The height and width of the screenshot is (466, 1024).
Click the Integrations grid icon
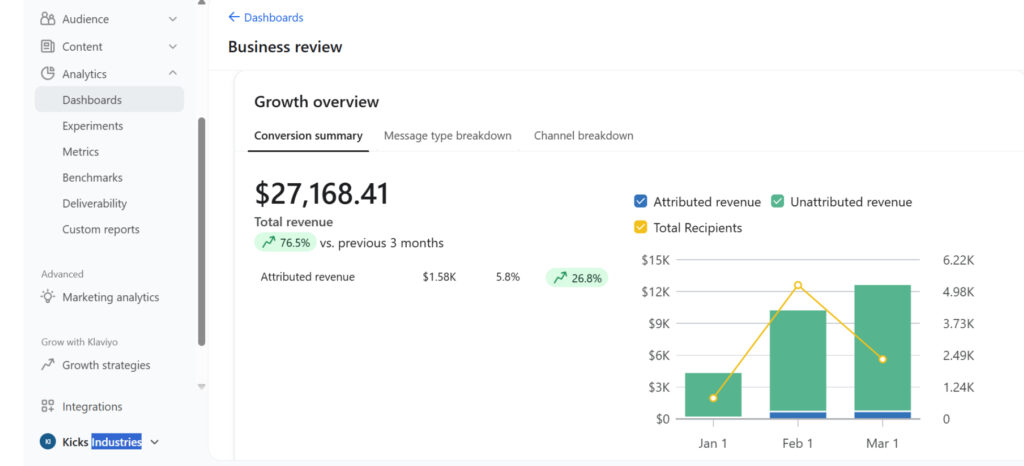pos(48,407)
